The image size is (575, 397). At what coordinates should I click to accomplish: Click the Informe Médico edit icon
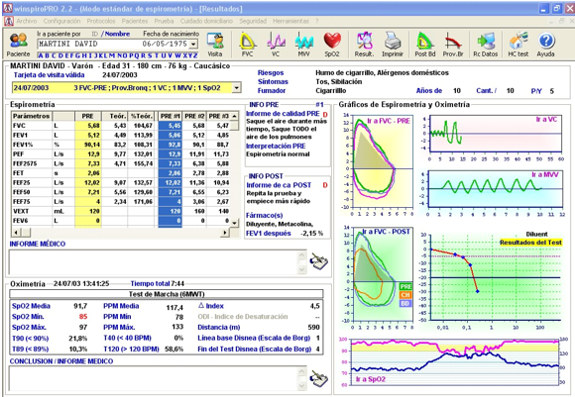tap(318, 262)
